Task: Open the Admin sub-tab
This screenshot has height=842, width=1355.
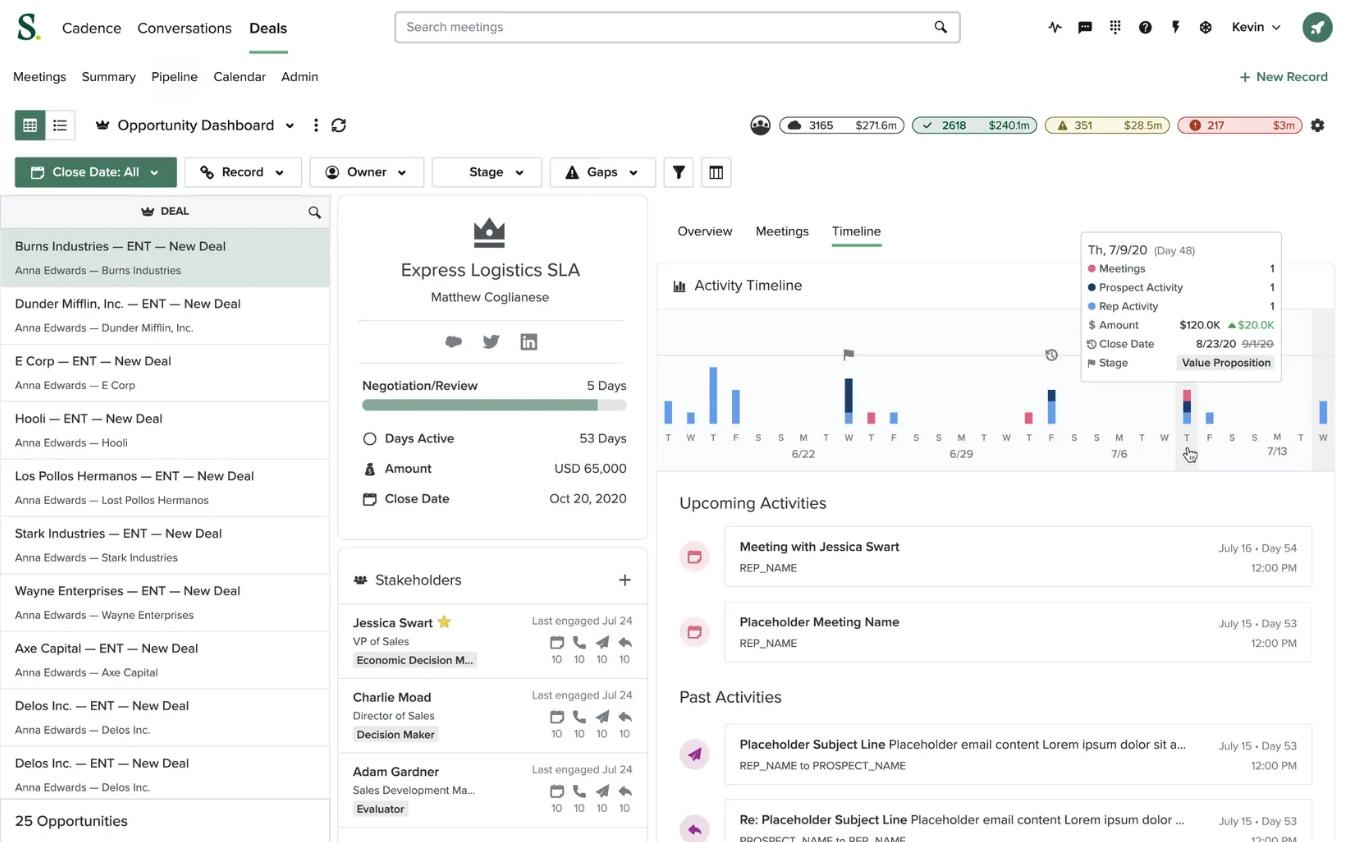Action: click(x=299, y=77)
